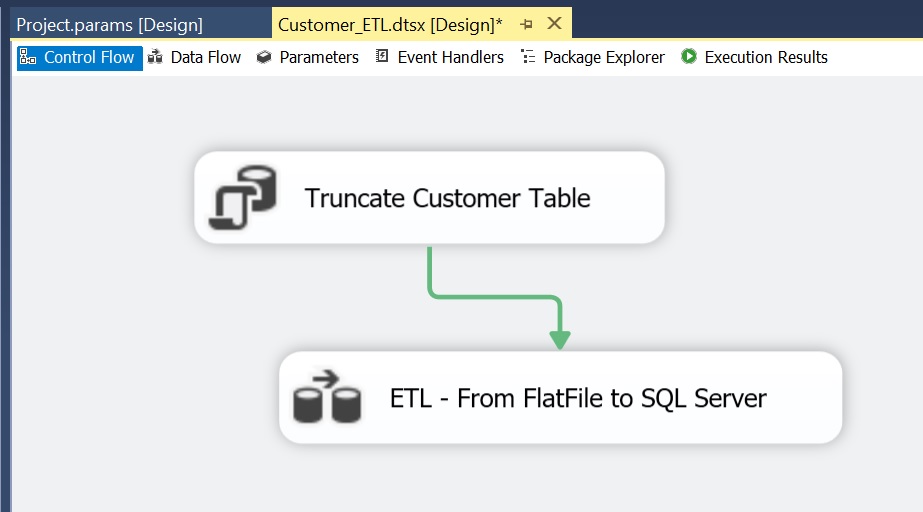Activate the Project.params [Design] document tab

(x=109, y=25)
